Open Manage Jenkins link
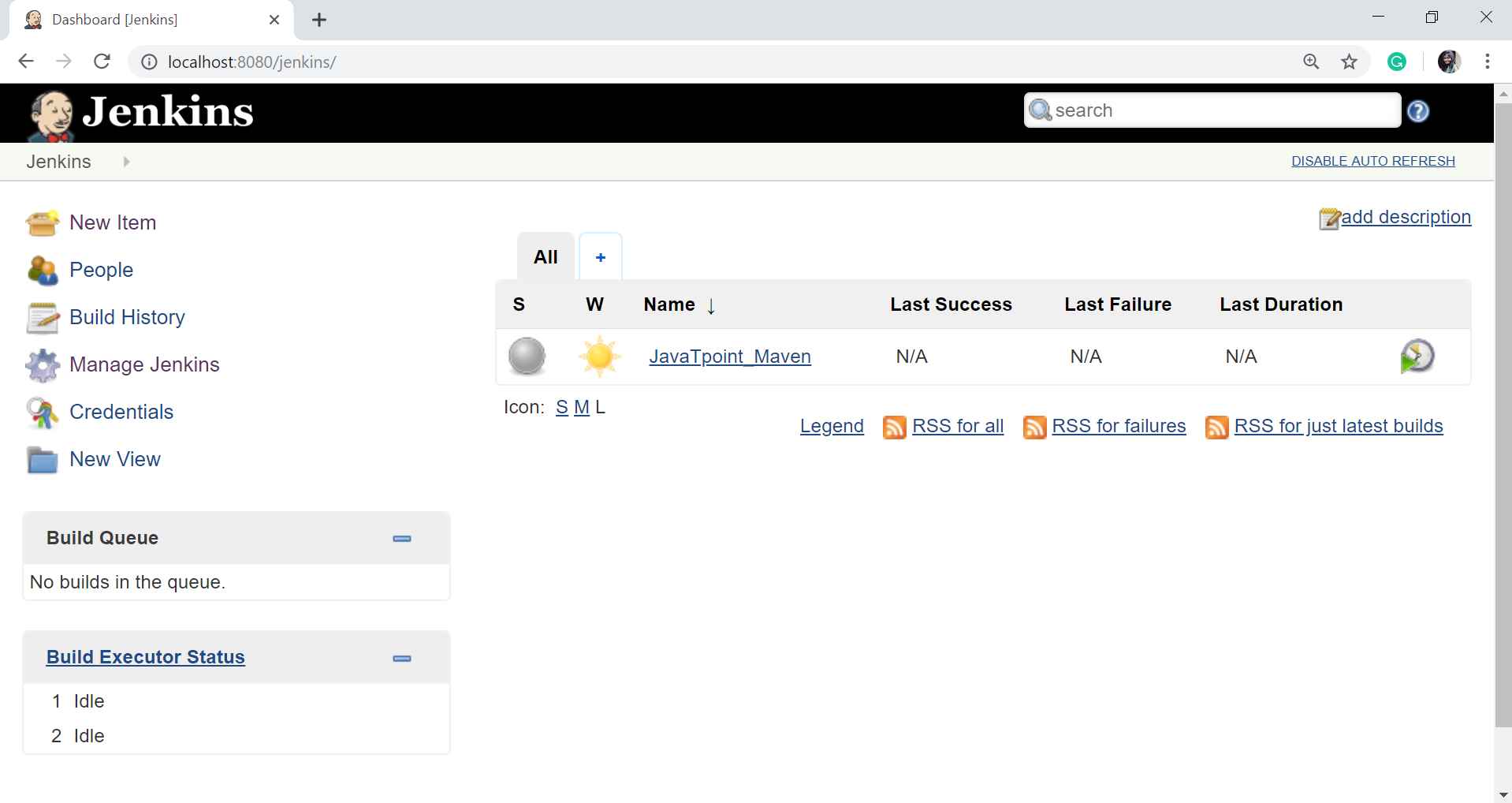 144,364
